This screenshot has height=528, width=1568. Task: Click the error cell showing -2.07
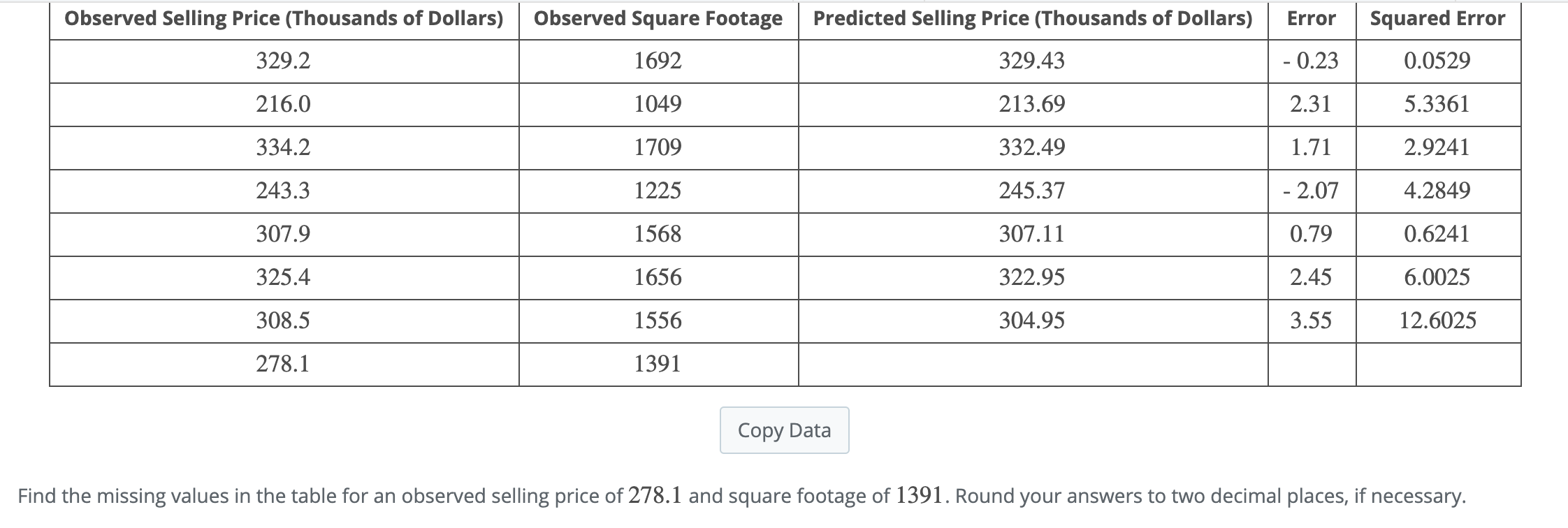pyautogui.click(x=1311, y=191)
